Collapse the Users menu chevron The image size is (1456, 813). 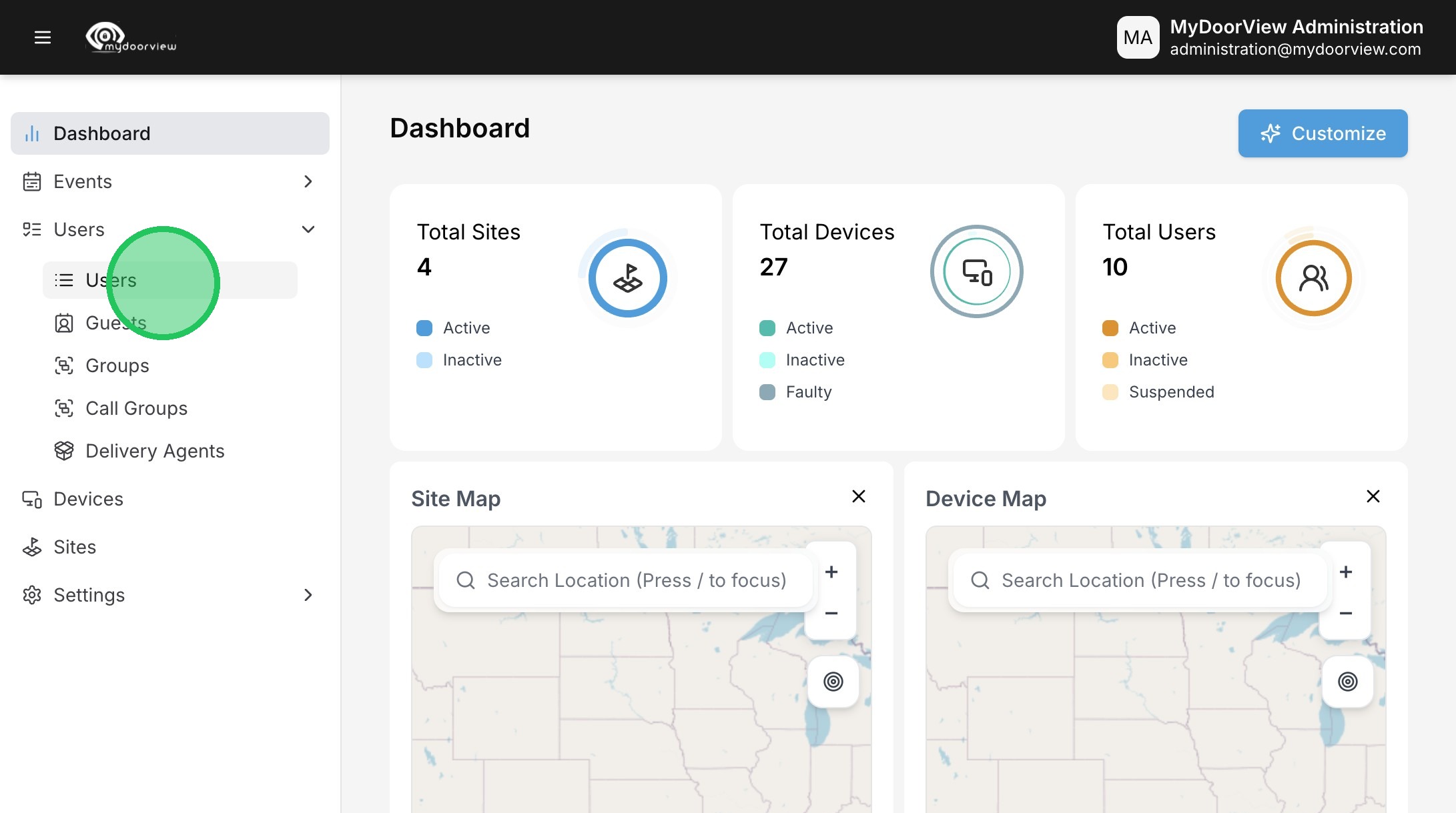[308, 229]
